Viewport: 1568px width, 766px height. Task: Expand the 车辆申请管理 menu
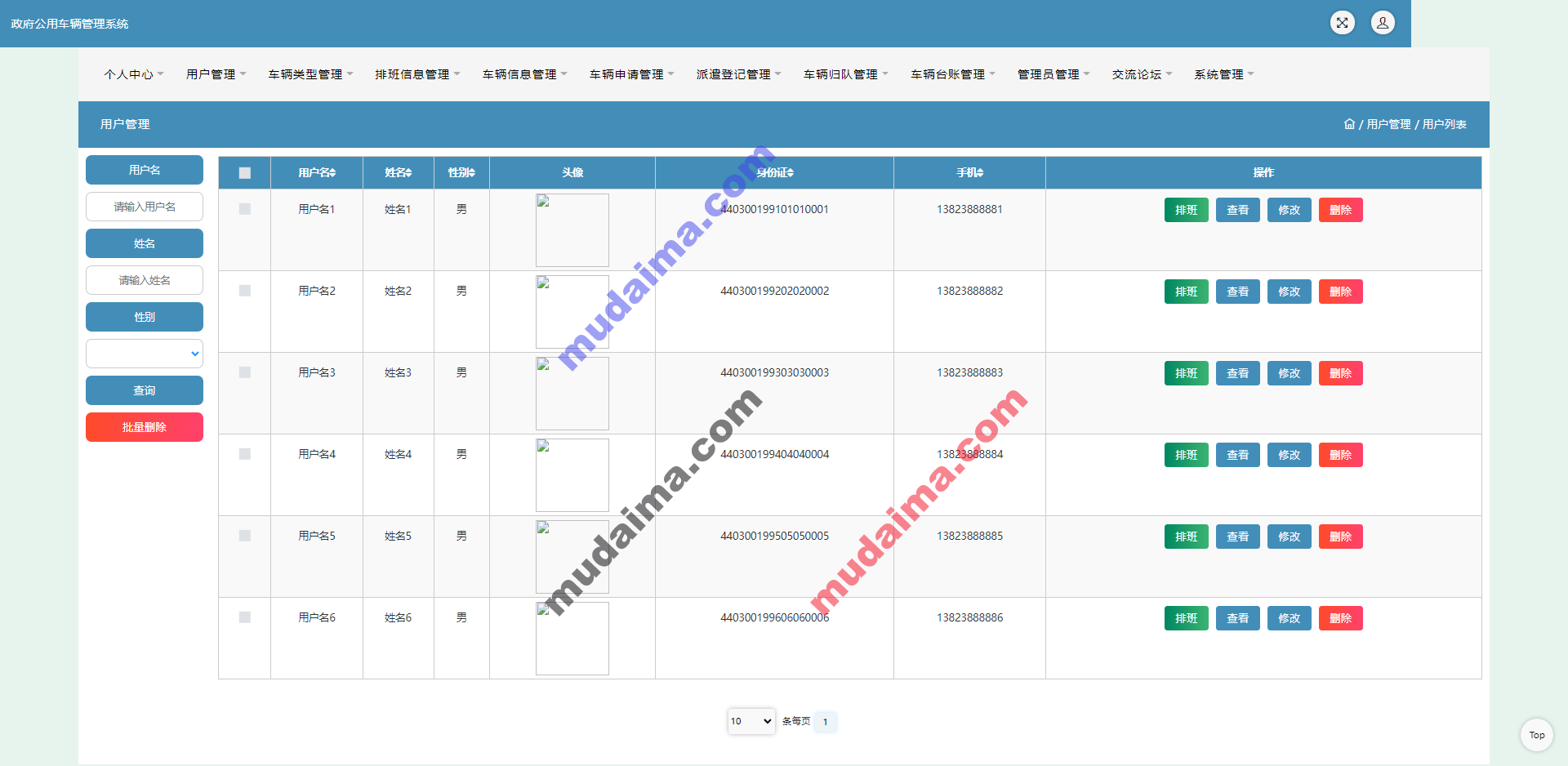tap(631, 74)
